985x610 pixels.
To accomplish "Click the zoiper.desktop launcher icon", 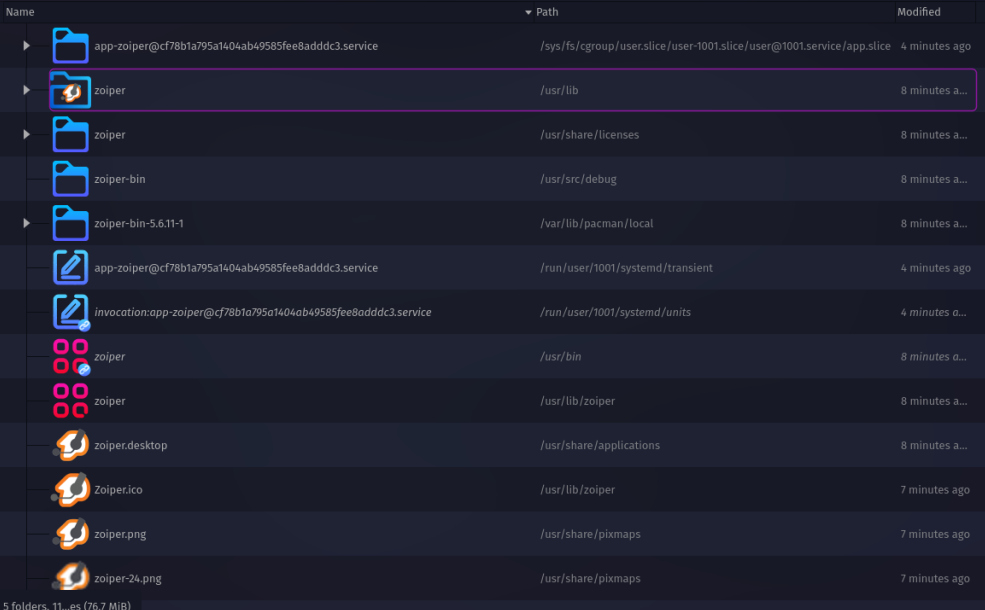I will click(71, 446).
